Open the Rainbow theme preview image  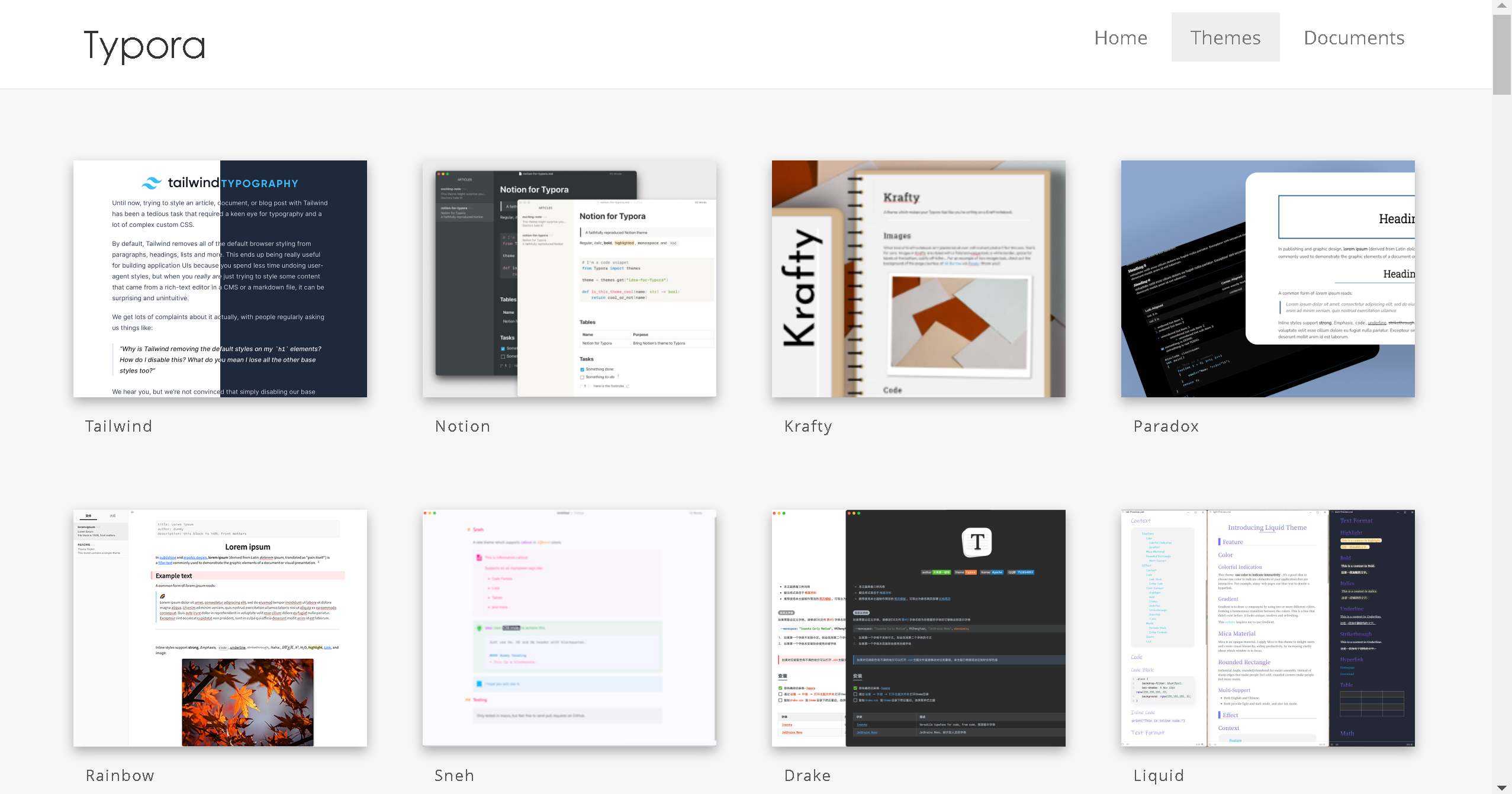coord(220,628)
